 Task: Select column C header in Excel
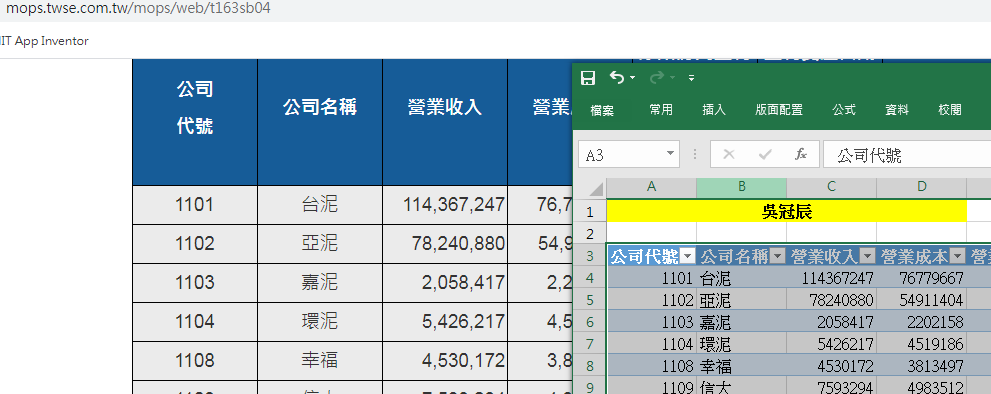[832, 187]
